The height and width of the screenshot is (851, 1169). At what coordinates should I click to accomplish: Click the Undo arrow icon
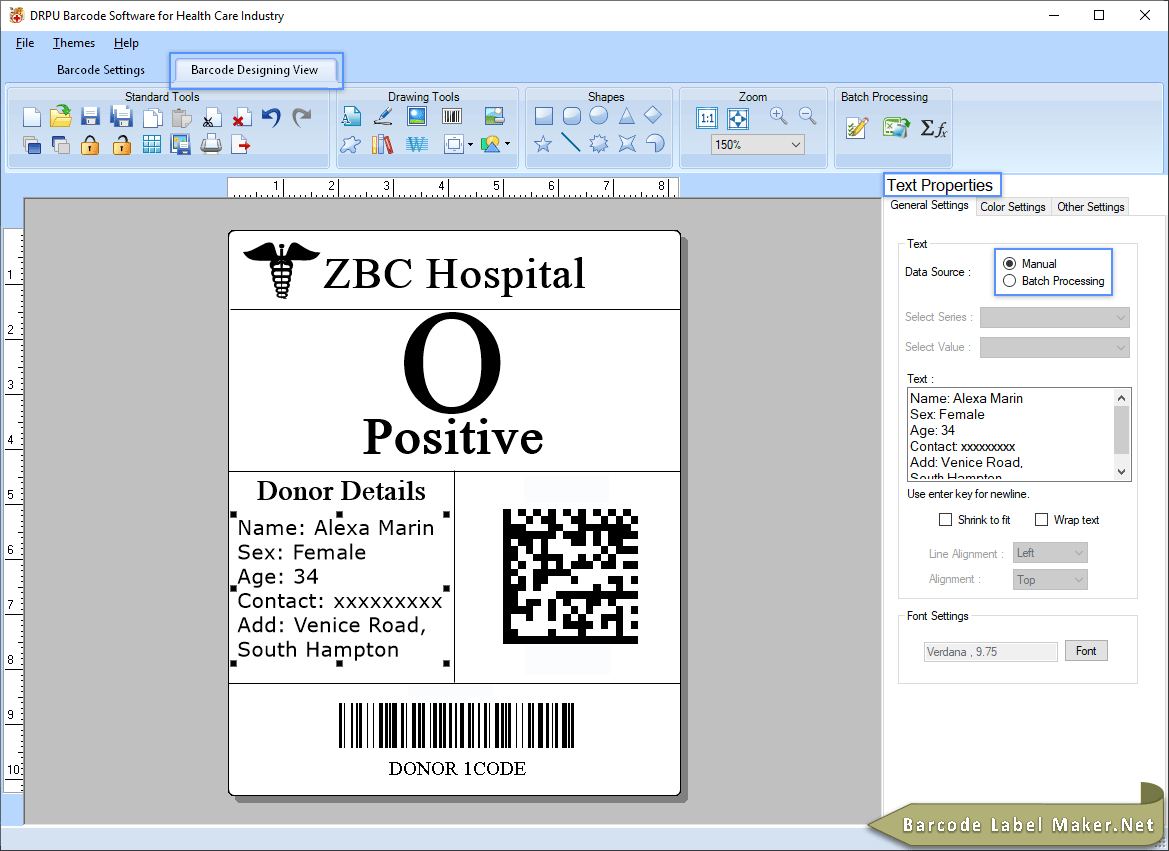[271, 116]
